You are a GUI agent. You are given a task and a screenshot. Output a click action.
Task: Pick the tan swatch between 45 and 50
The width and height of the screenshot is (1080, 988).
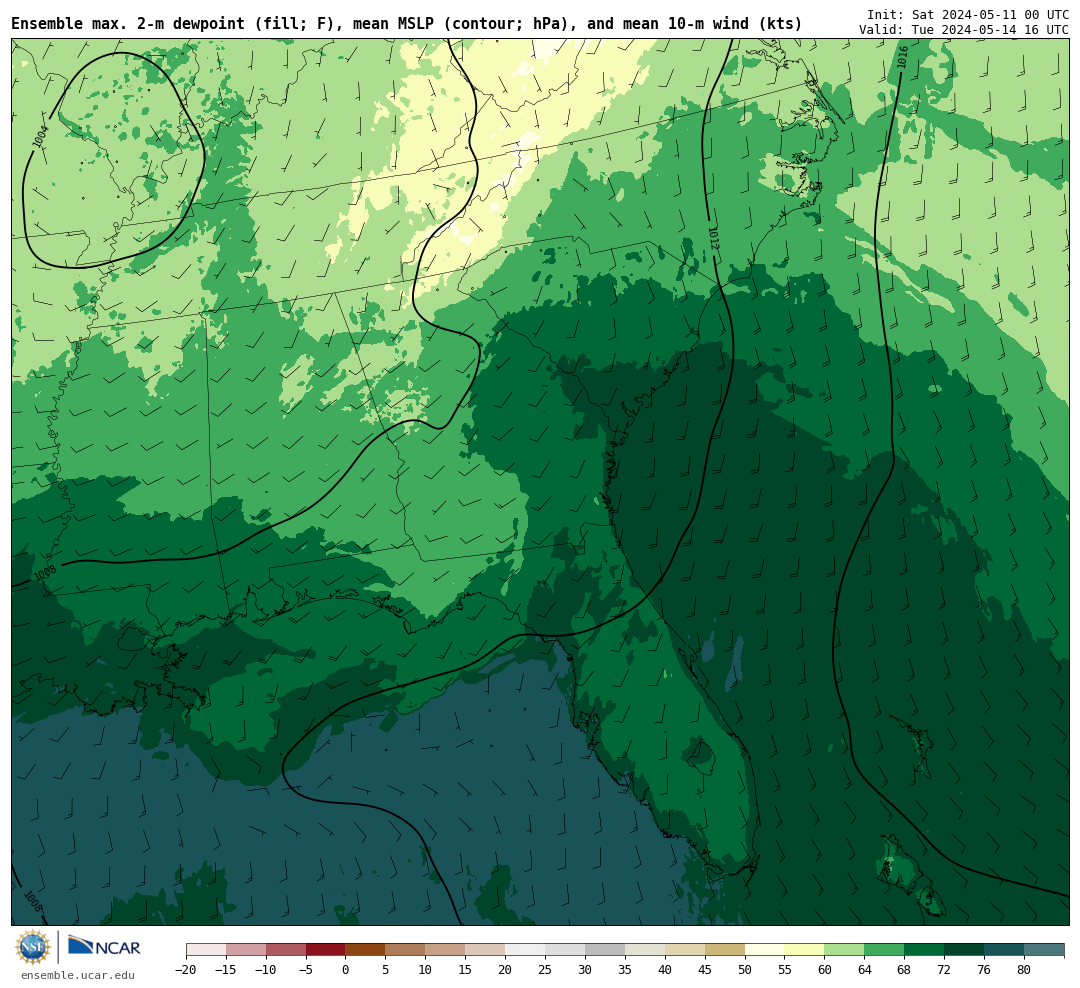coord(725,950)
